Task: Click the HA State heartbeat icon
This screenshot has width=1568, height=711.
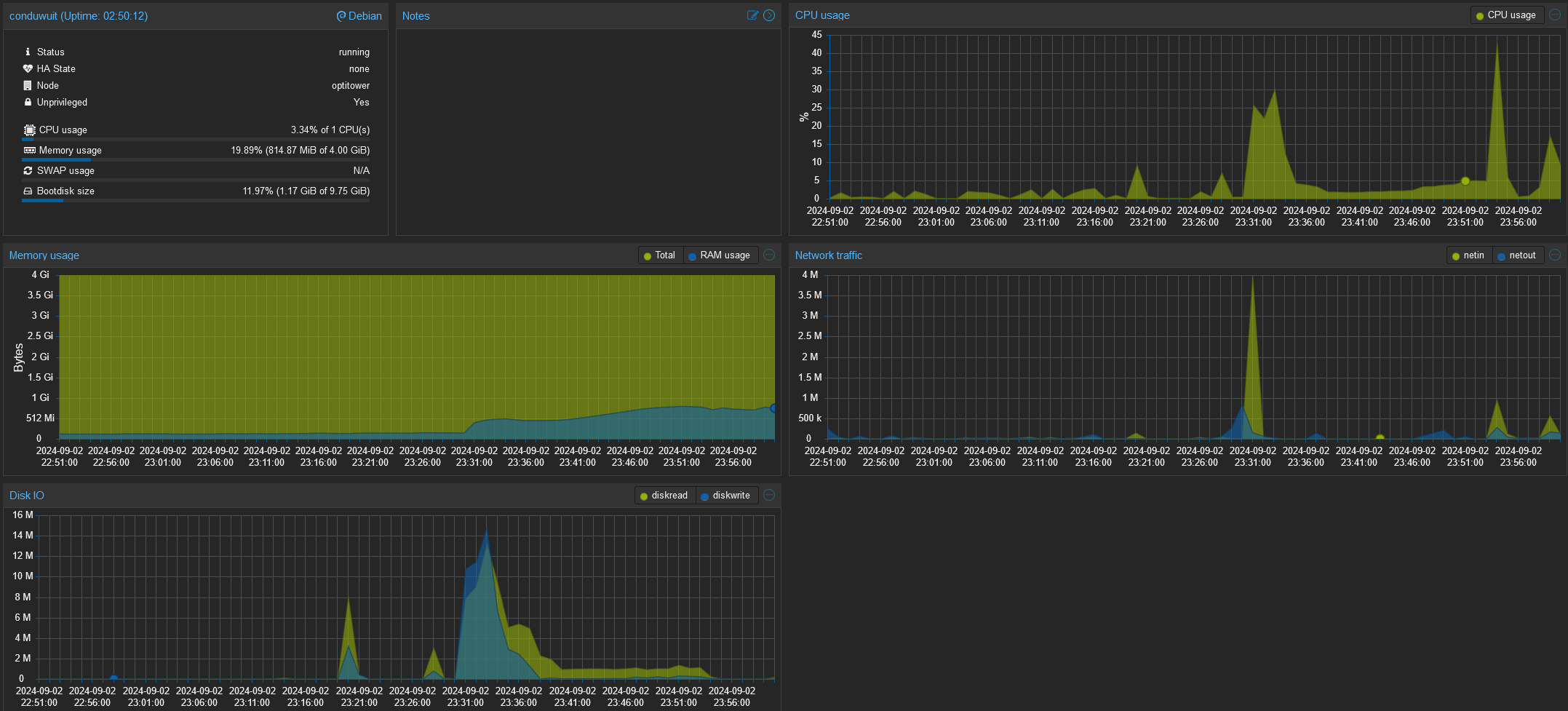Action: click(28, 68)
